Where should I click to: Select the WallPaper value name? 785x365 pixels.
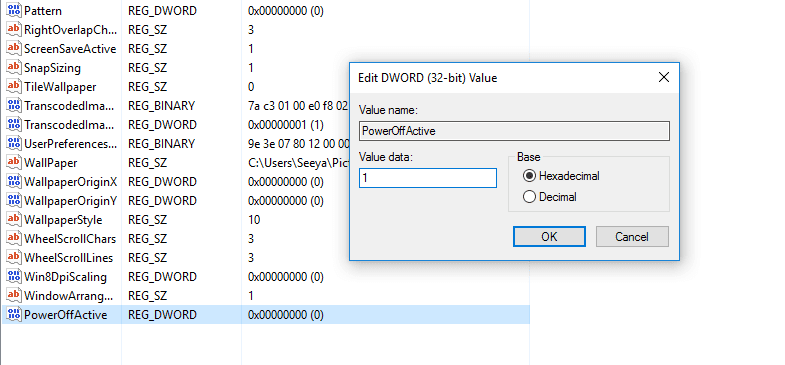click(x=51, y=163)
